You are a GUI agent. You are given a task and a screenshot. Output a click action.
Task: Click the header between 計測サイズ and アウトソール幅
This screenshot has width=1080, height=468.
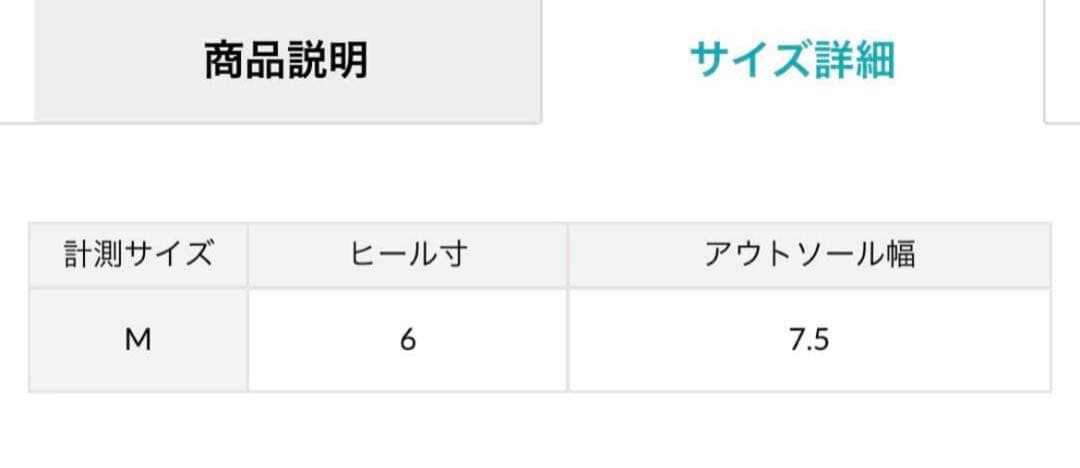408,255
